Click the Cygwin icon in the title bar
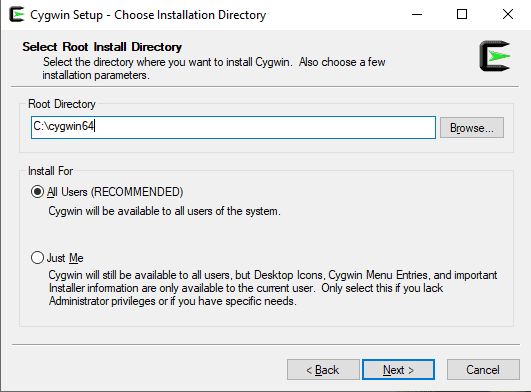Image resolution: width=531 pixels, height=392 pixels. pyautogui.click(x=17, y=15)
